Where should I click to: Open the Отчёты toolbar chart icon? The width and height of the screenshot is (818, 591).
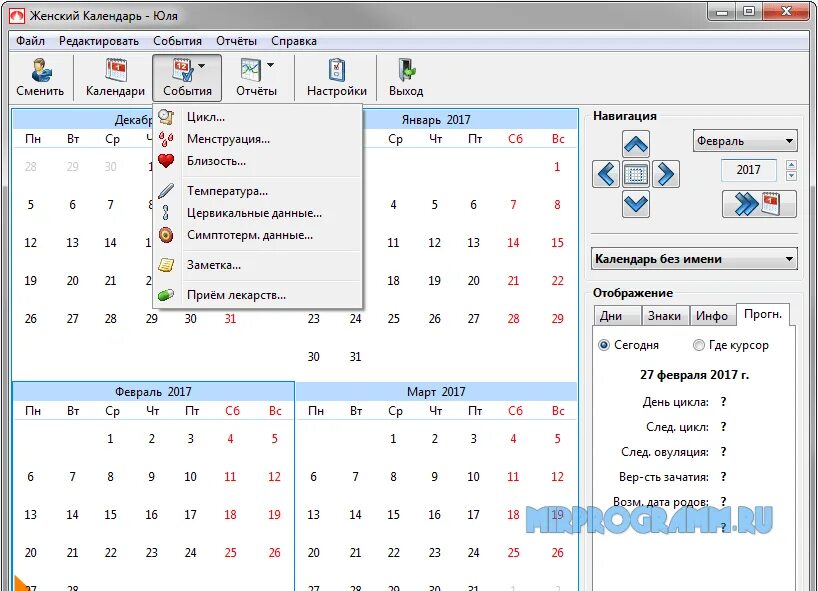click(251, 70)
